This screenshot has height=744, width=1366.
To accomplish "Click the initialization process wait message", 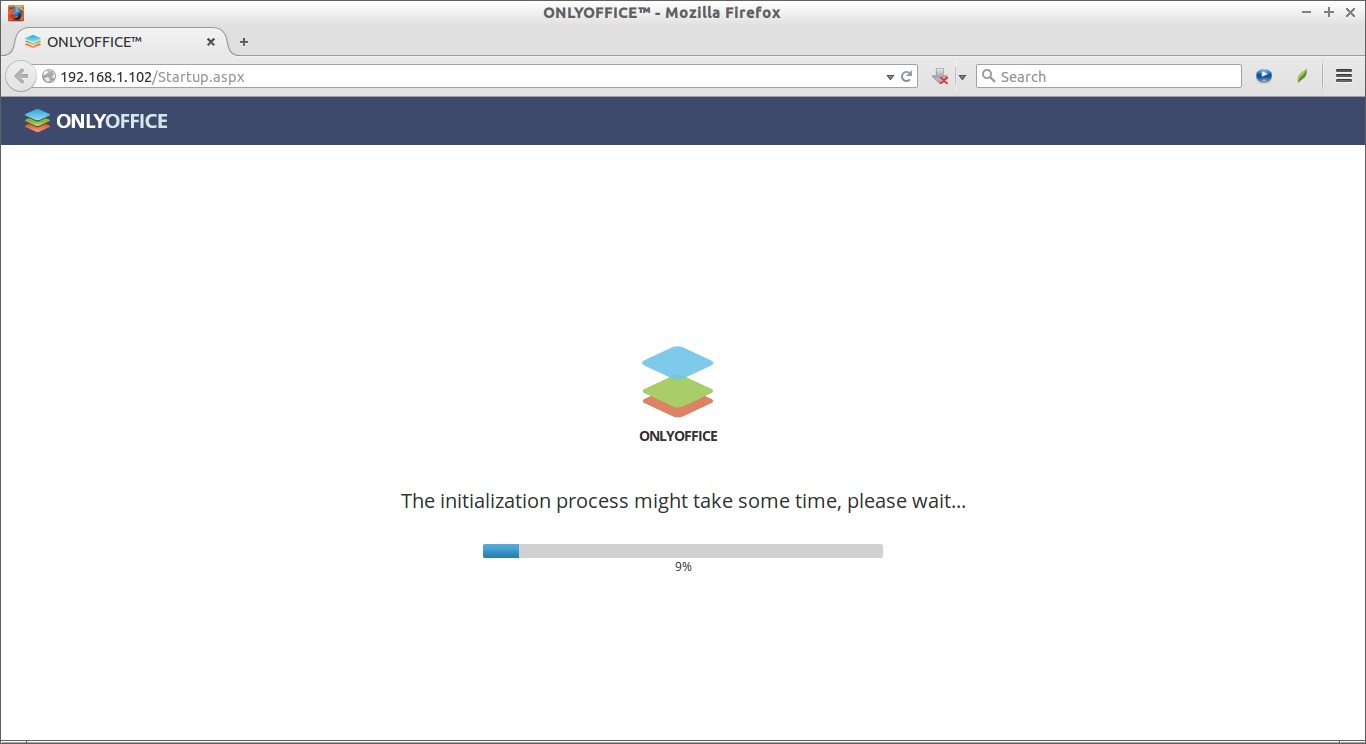I will coord(683,501).
